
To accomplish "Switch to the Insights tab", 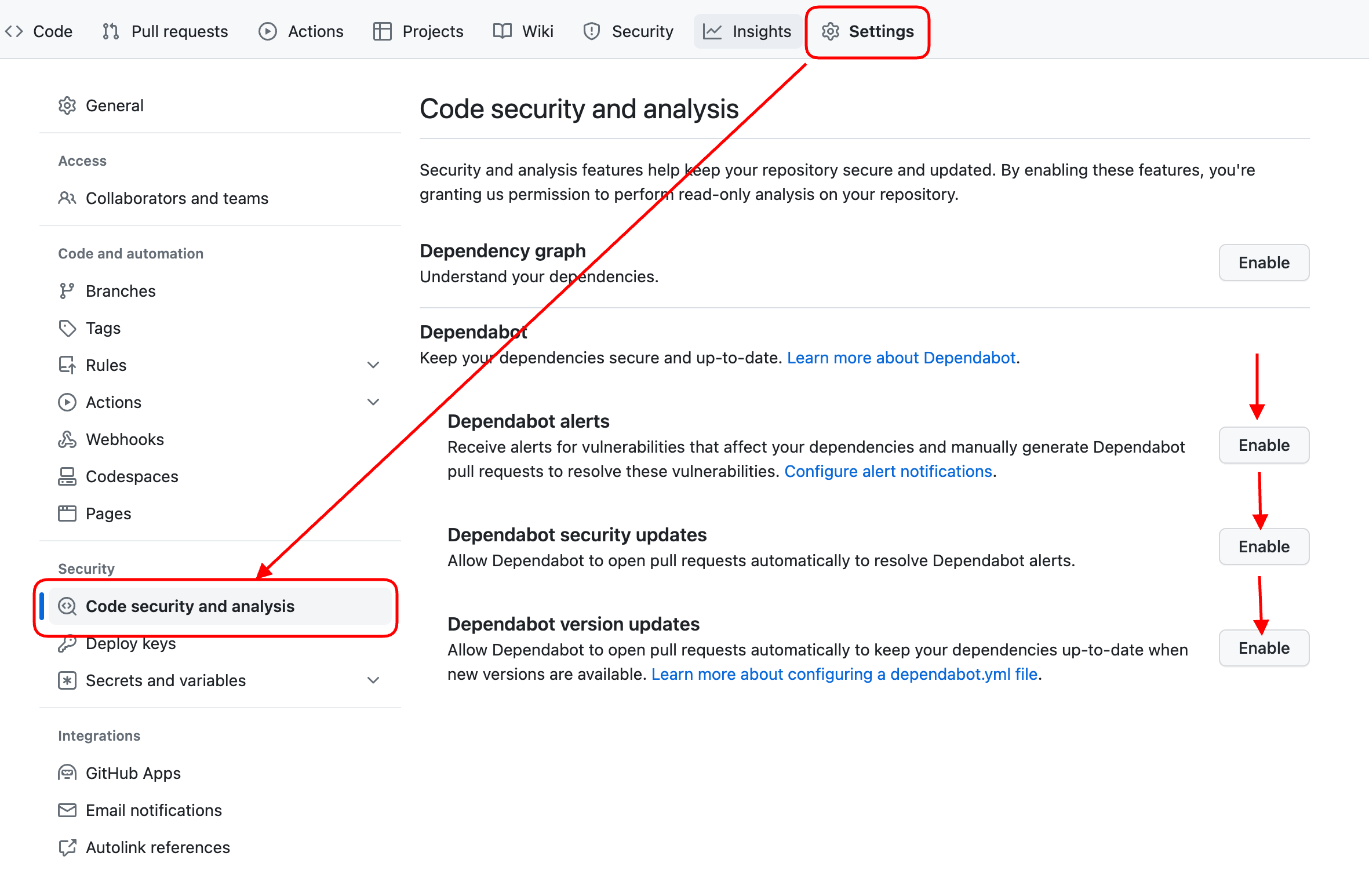I will coord(747,31).
